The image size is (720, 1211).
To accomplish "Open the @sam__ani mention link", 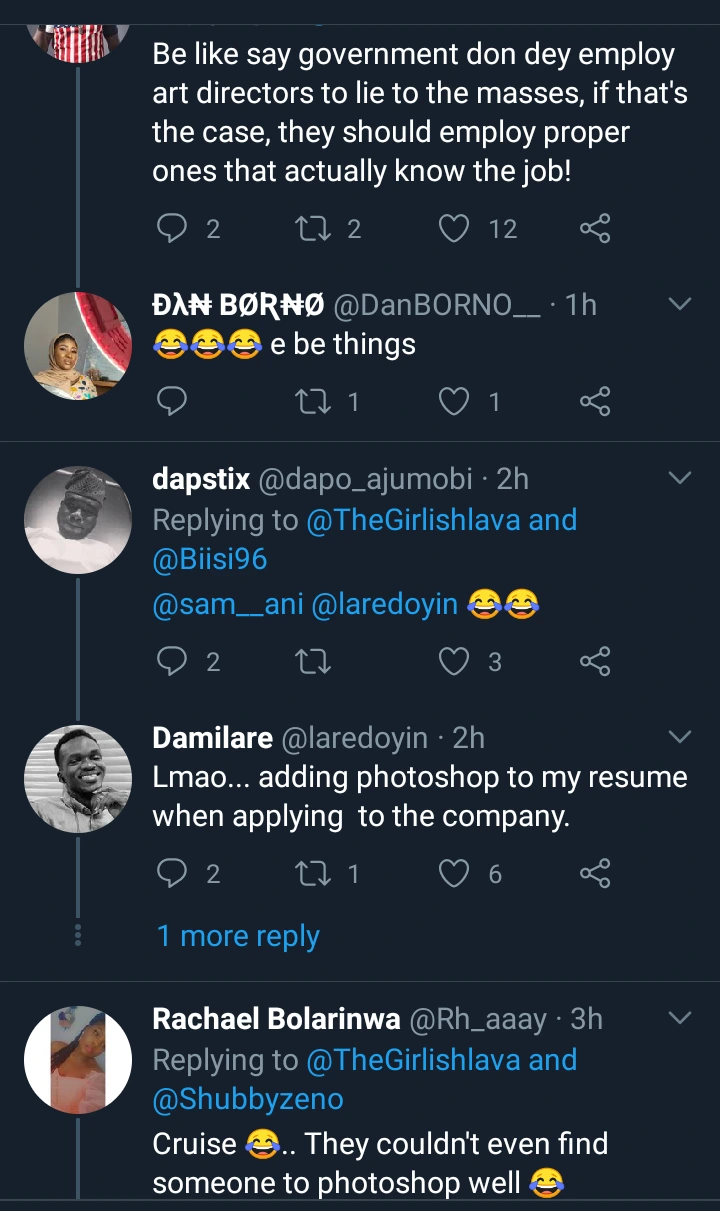I will (x=227, y=604).
